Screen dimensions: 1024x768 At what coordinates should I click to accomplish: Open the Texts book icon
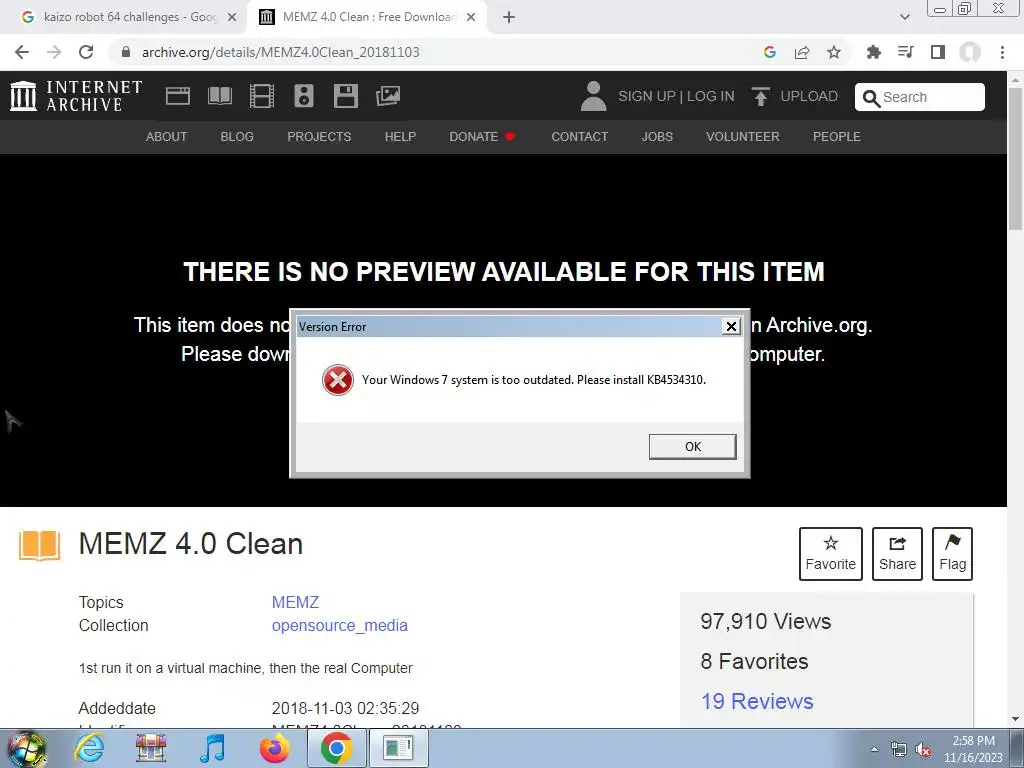point(219,96)
